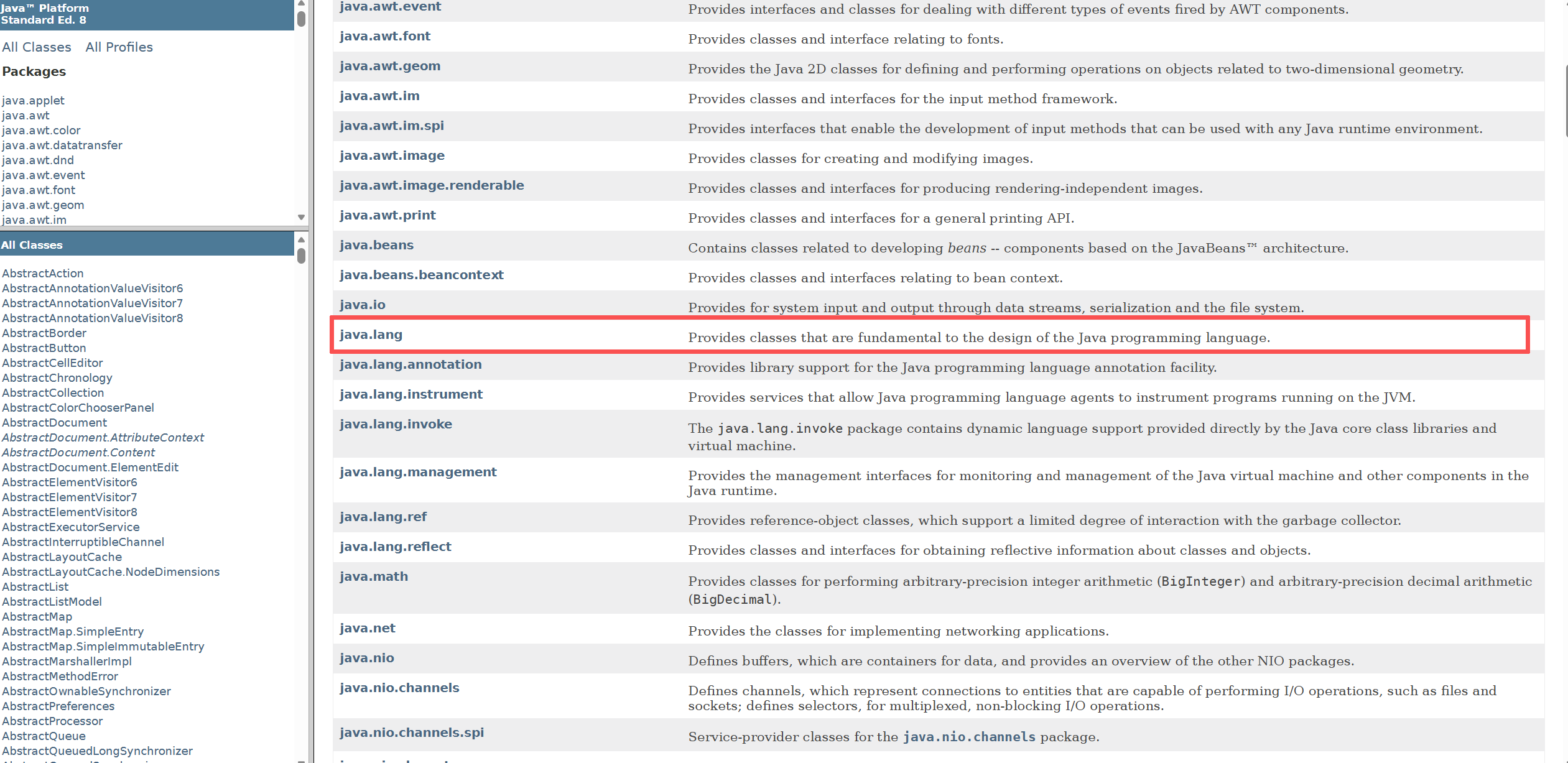Click the Packages frame scroll-down arrow
Screen dimensions: 1568x763
click(301, 218)
